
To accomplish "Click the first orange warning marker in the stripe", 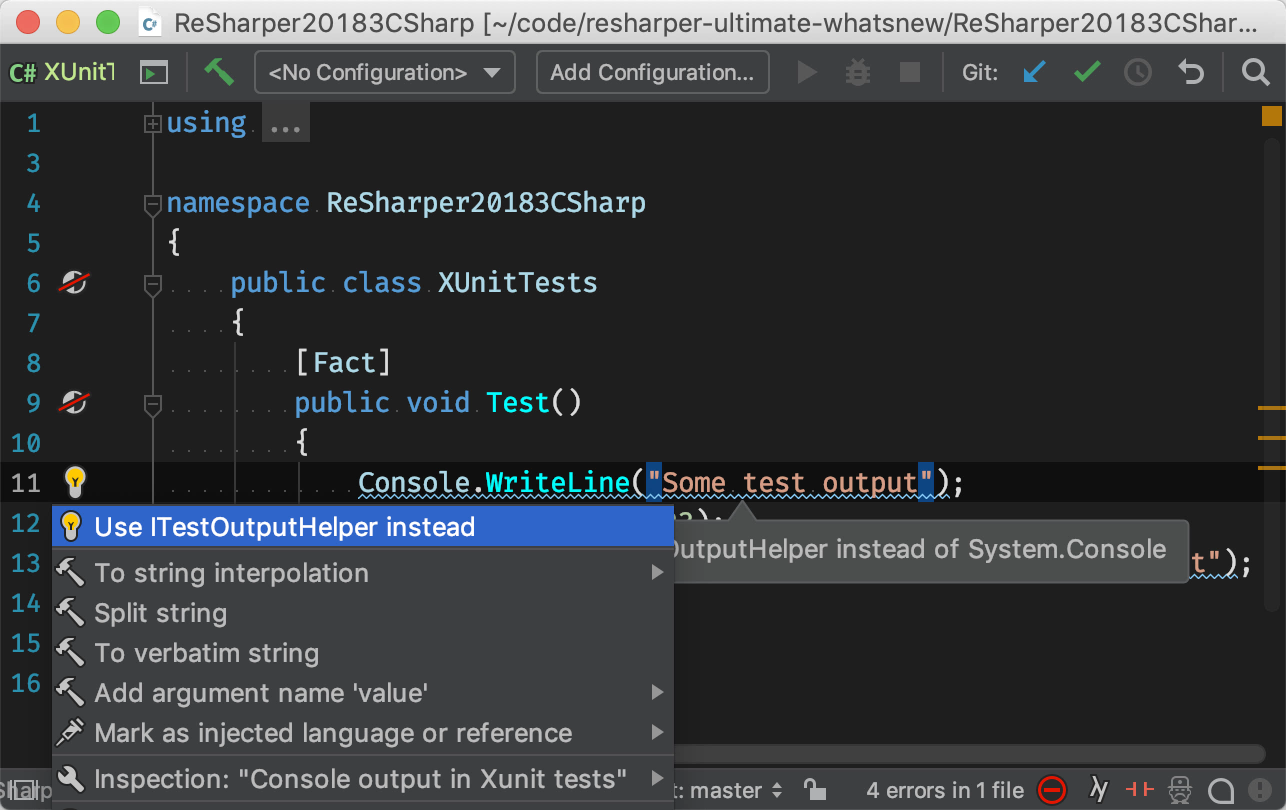I will (x=1271, y=408).
